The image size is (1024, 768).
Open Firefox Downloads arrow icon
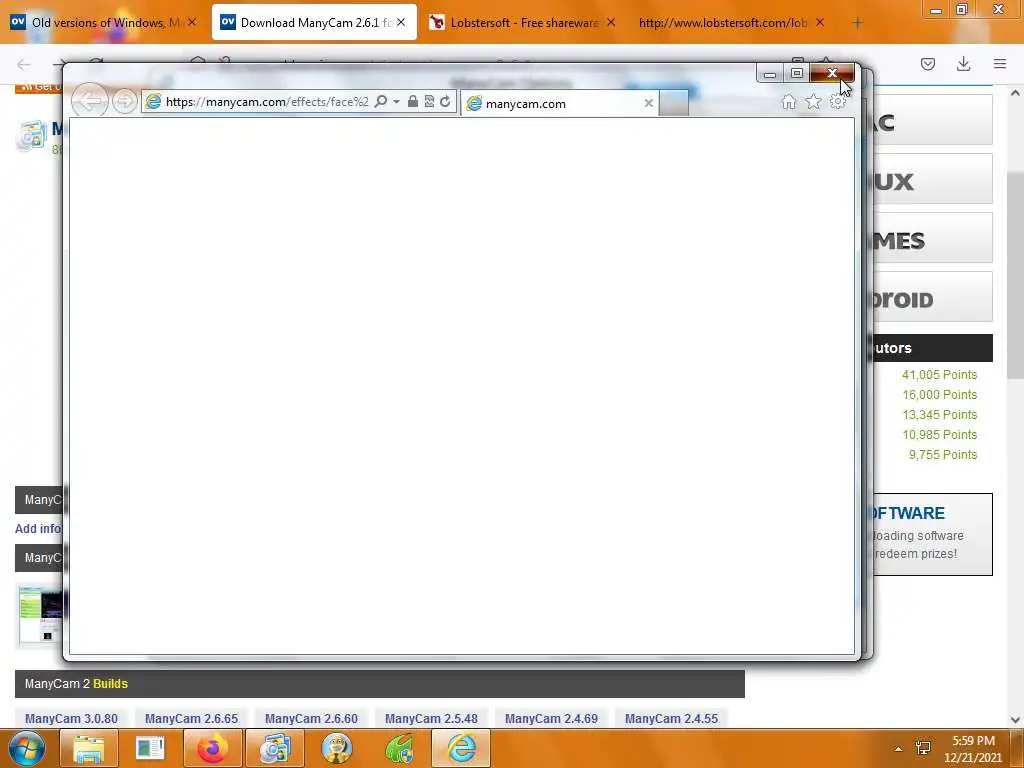point(963,64)
